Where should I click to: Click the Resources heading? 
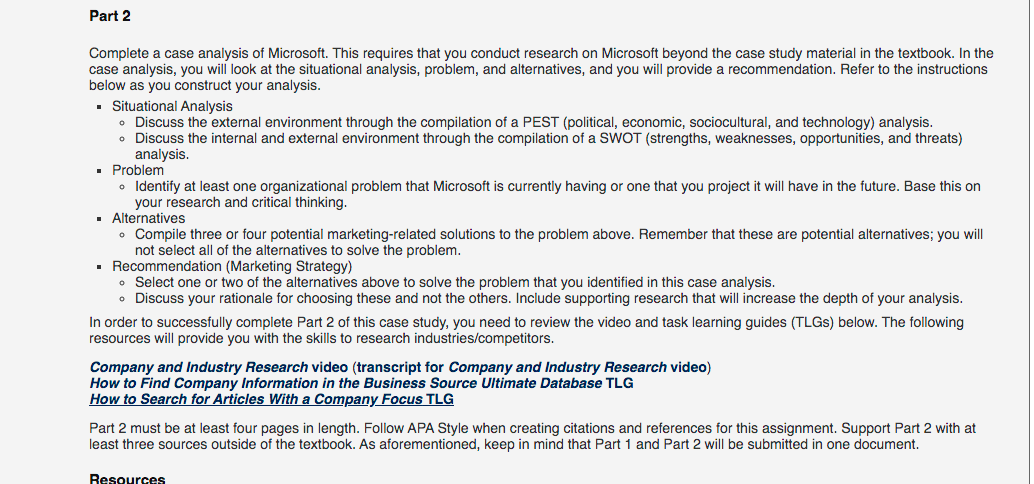click(x=127, y=479)
